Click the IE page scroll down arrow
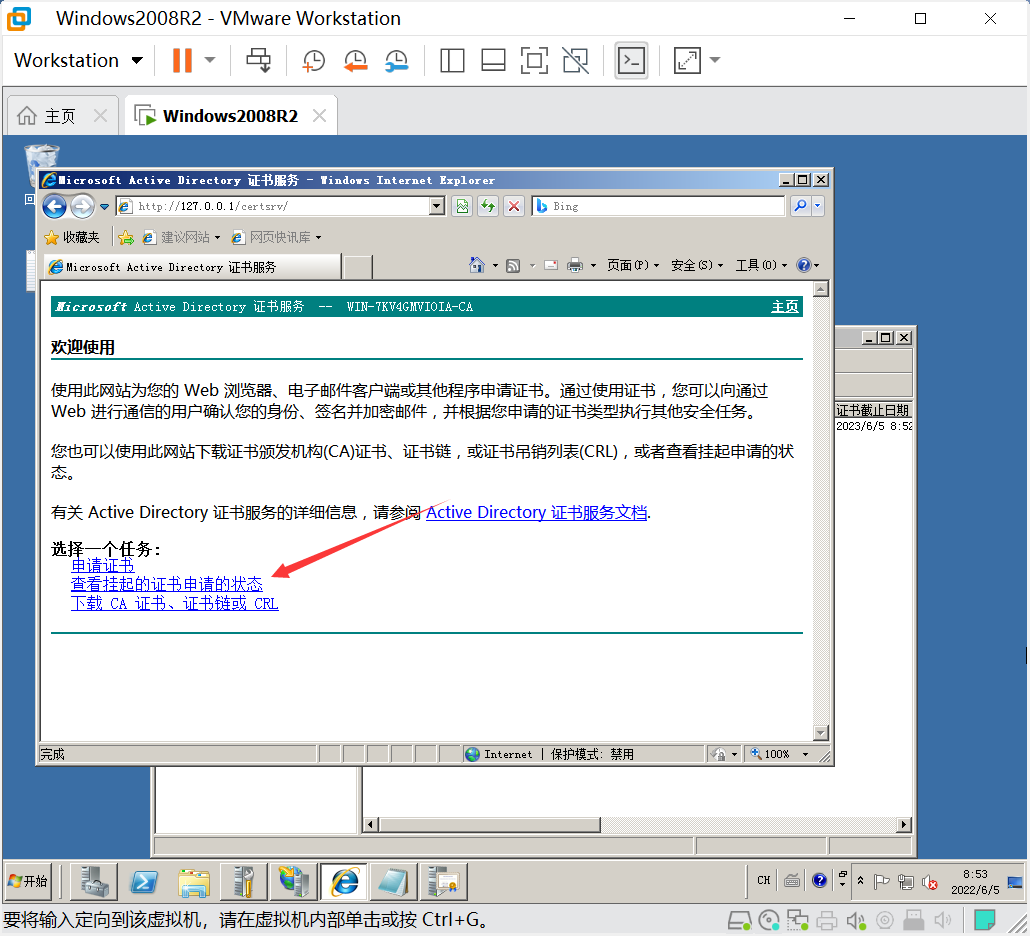 pos(821,732)
